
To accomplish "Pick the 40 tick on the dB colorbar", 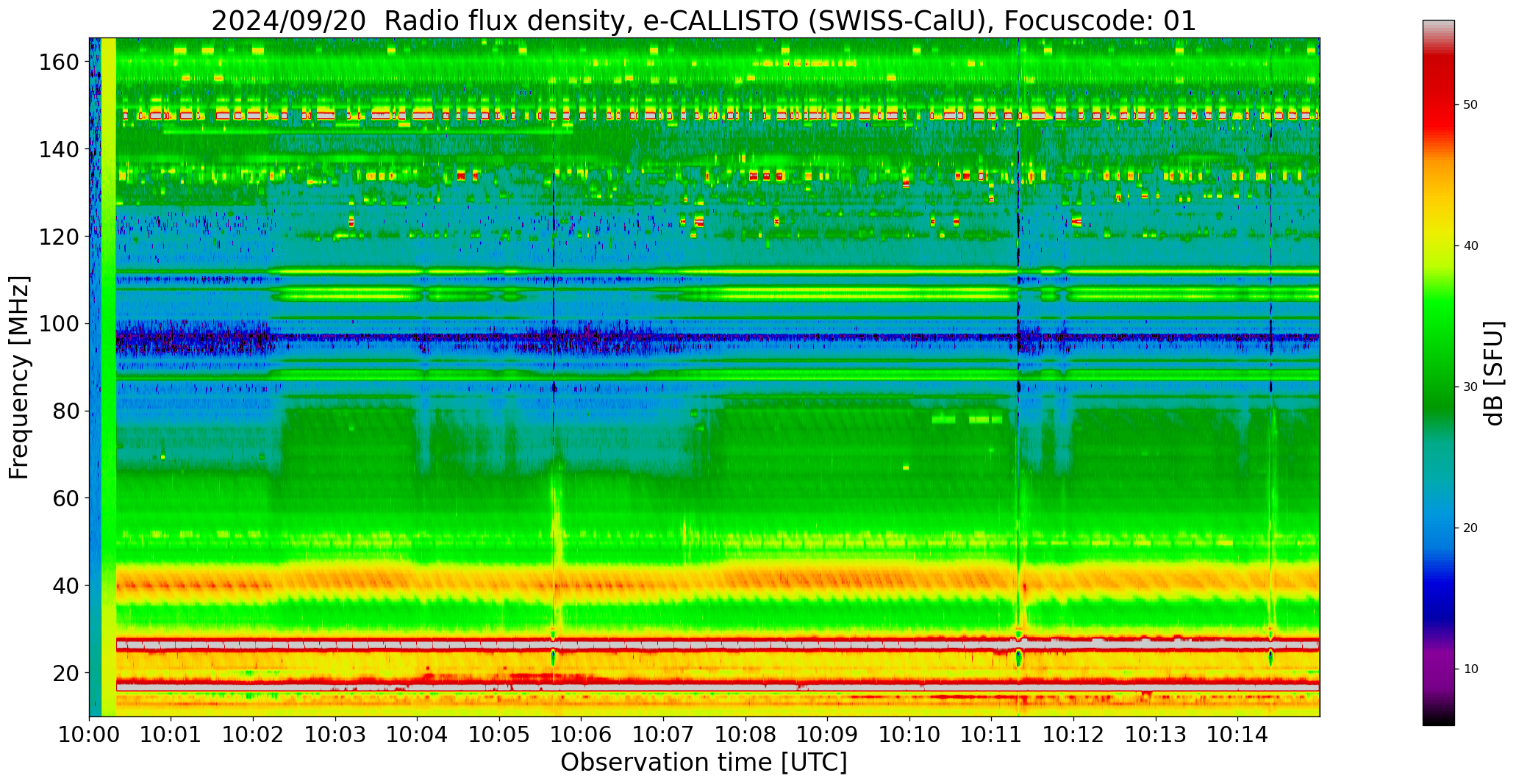I will coord(1470,246).
